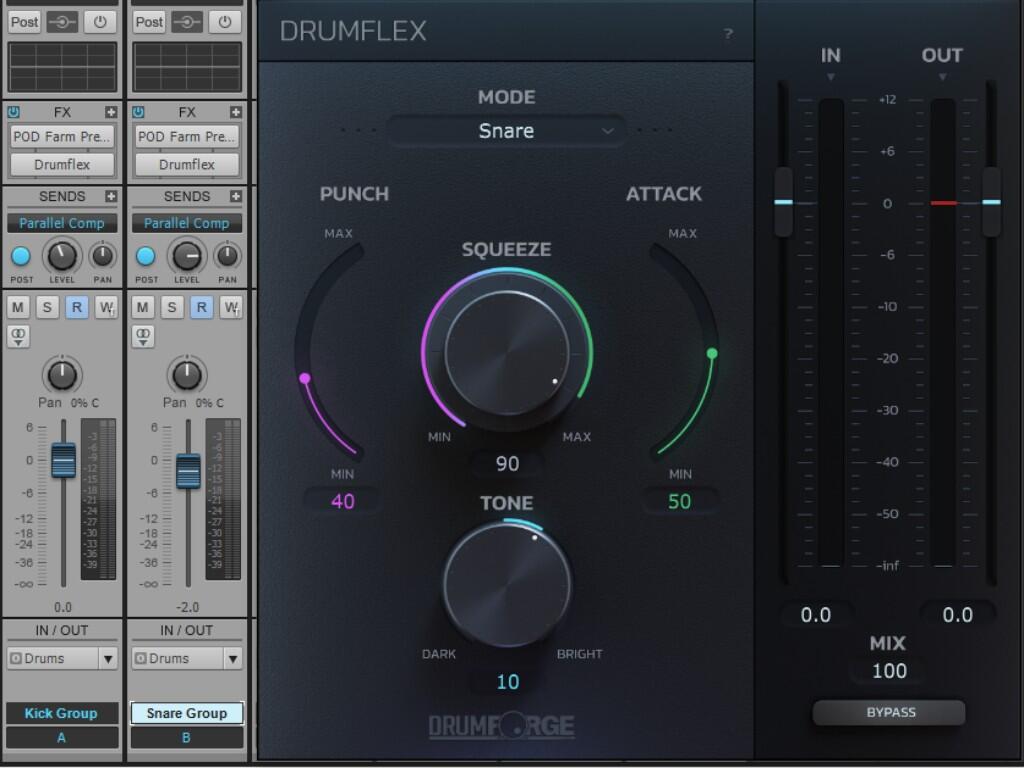Click the Attack value field 50
Viewport: 1024px width, 768px height.
pos(679,502)
